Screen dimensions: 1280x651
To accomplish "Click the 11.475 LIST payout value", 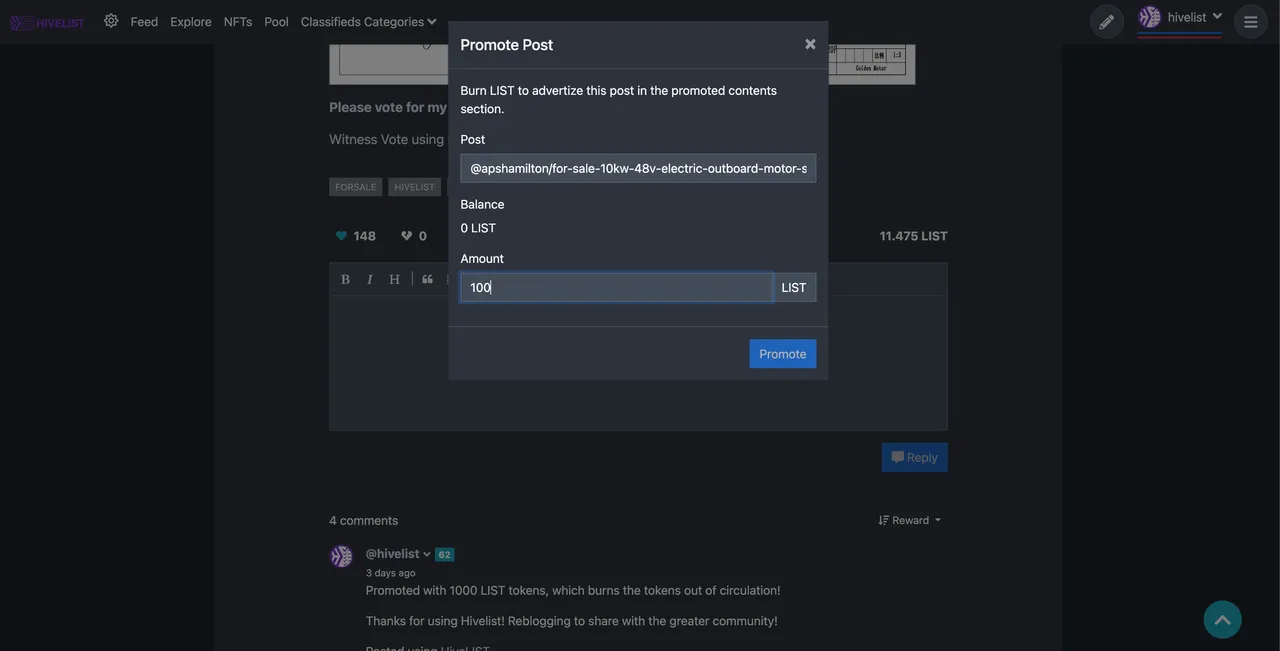I will tap(914, 236).
